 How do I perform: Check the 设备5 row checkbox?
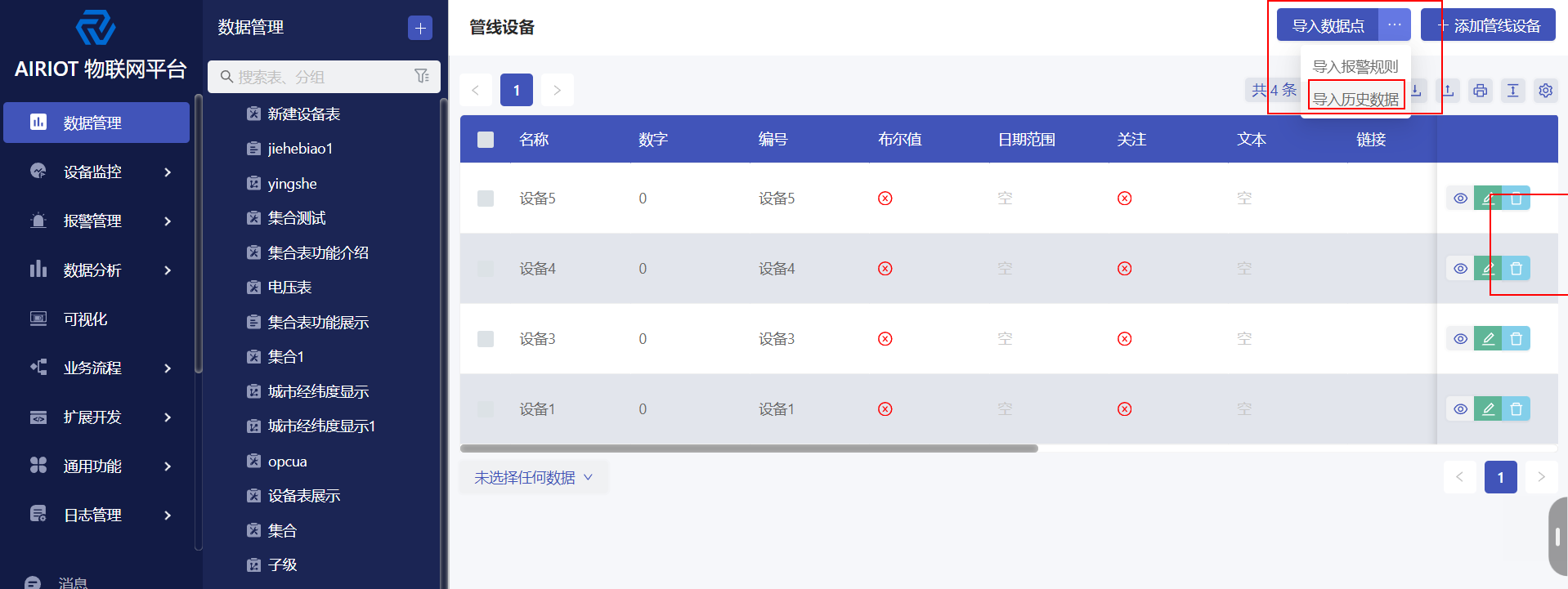point(486,199)
